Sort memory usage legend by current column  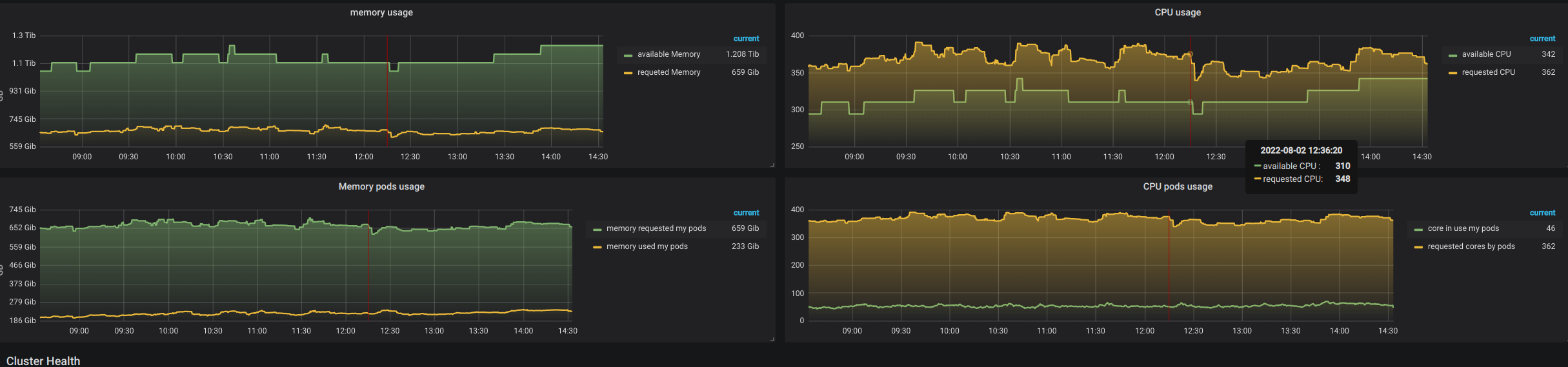746,39
